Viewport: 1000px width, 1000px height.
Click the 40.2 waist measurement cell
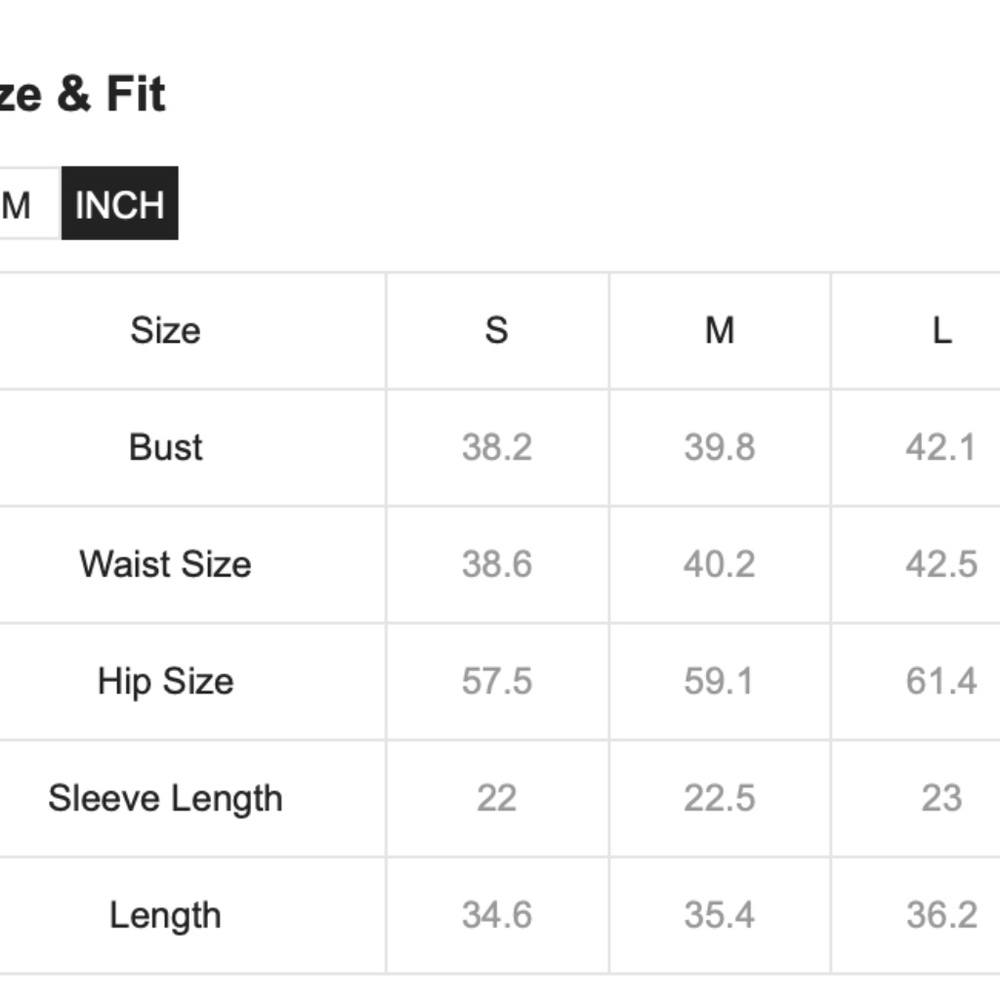click(x=719, y=564)
